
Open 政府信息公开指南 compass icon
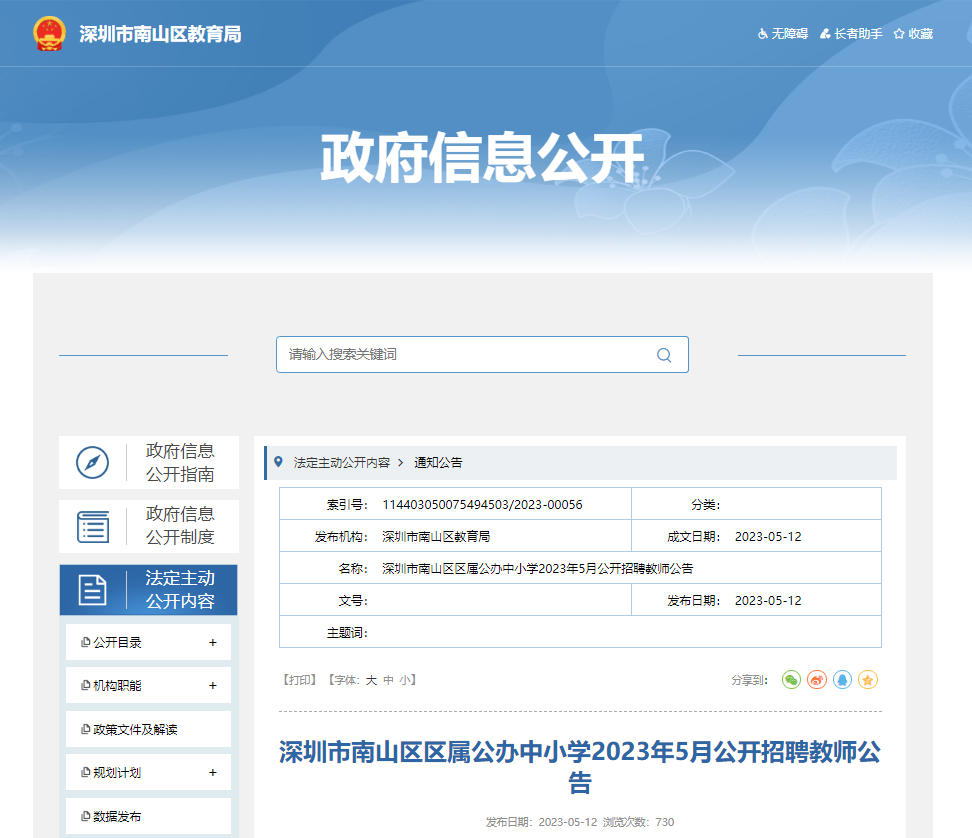(x=93, y=462)
